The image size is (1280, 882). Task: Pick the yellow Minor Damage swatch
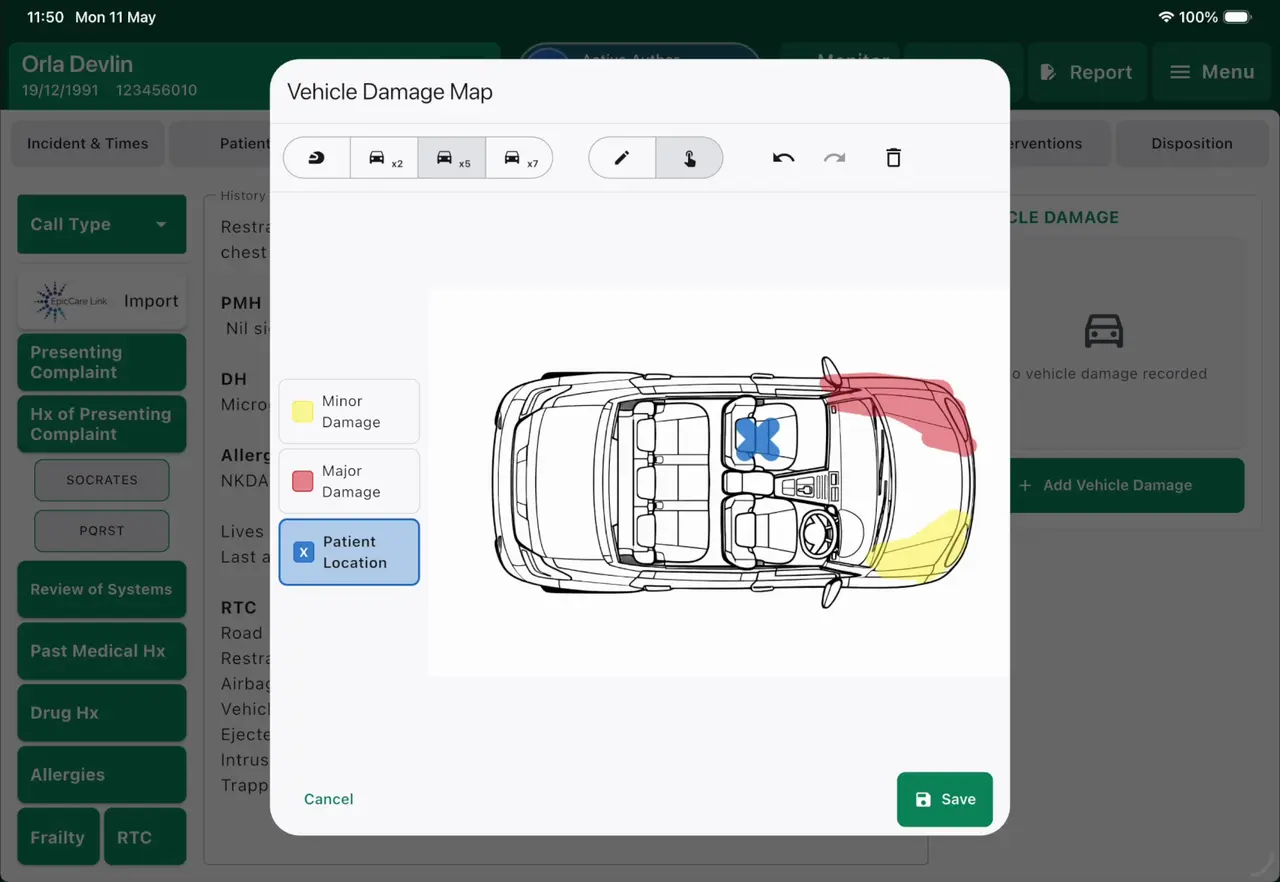click(302, 411)
